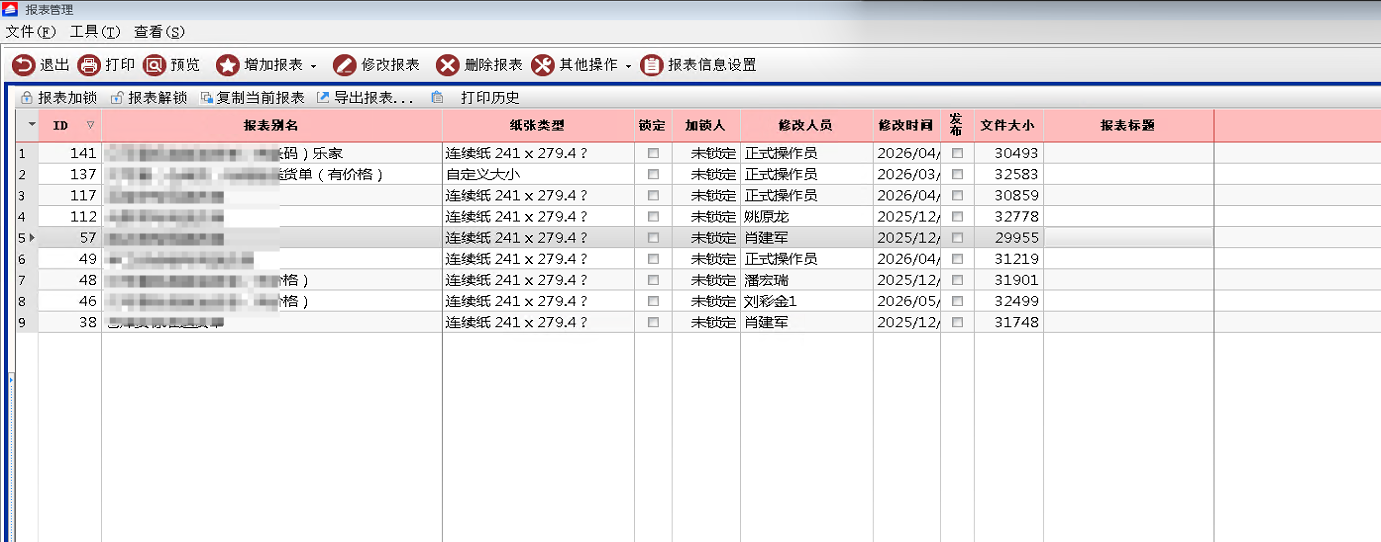Sort by 修改时间 column header

(906, 126)
